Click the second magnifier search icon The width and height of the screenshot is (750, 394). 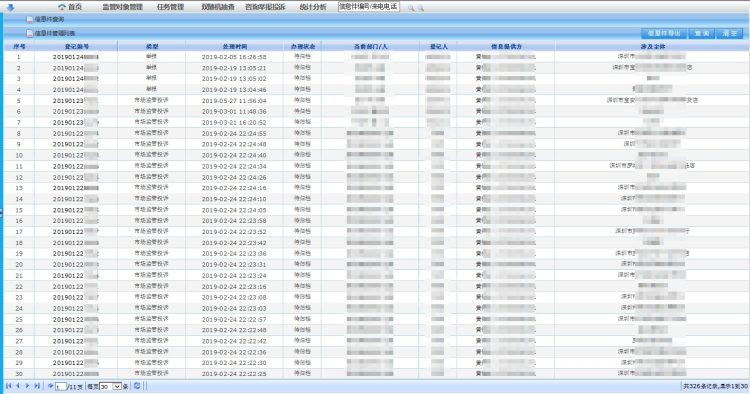[x=420, y=8]
